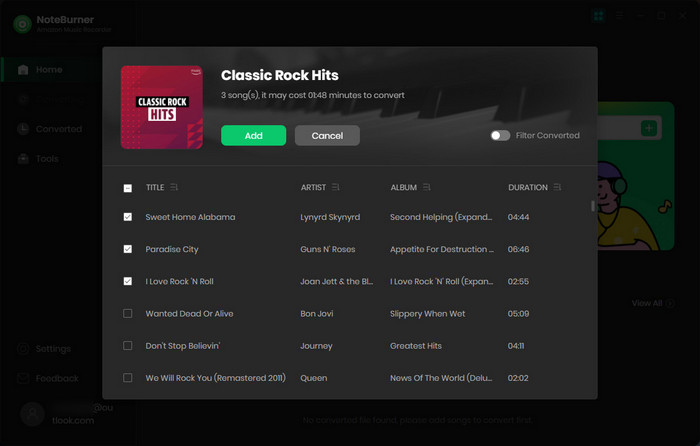Image resolution: width=700 pixels, height=446 pixels.
Task: Click the 05:09 duration value
Action: [x=518, y=313]
